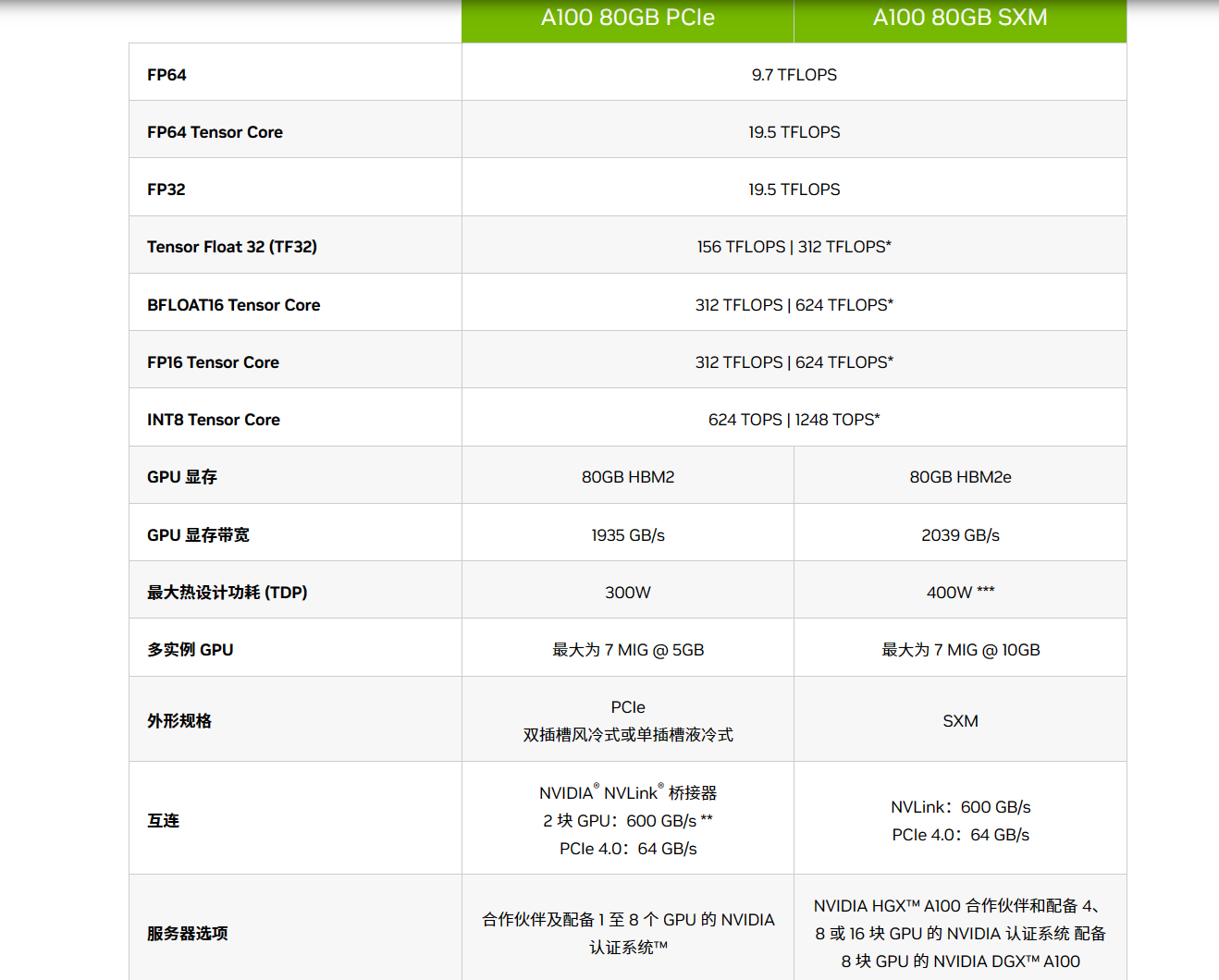Click the '互连' row label

pos(163,821)
